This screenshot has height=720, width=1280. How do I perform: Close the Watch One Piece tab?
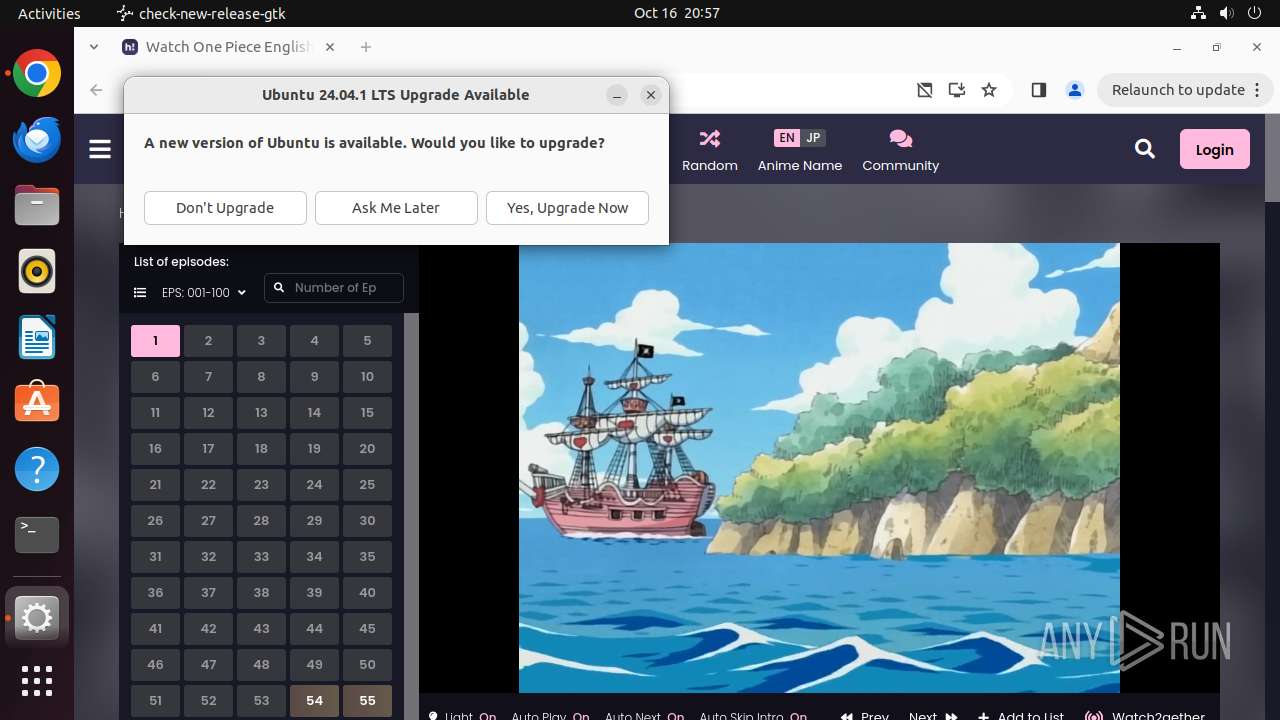330,47
